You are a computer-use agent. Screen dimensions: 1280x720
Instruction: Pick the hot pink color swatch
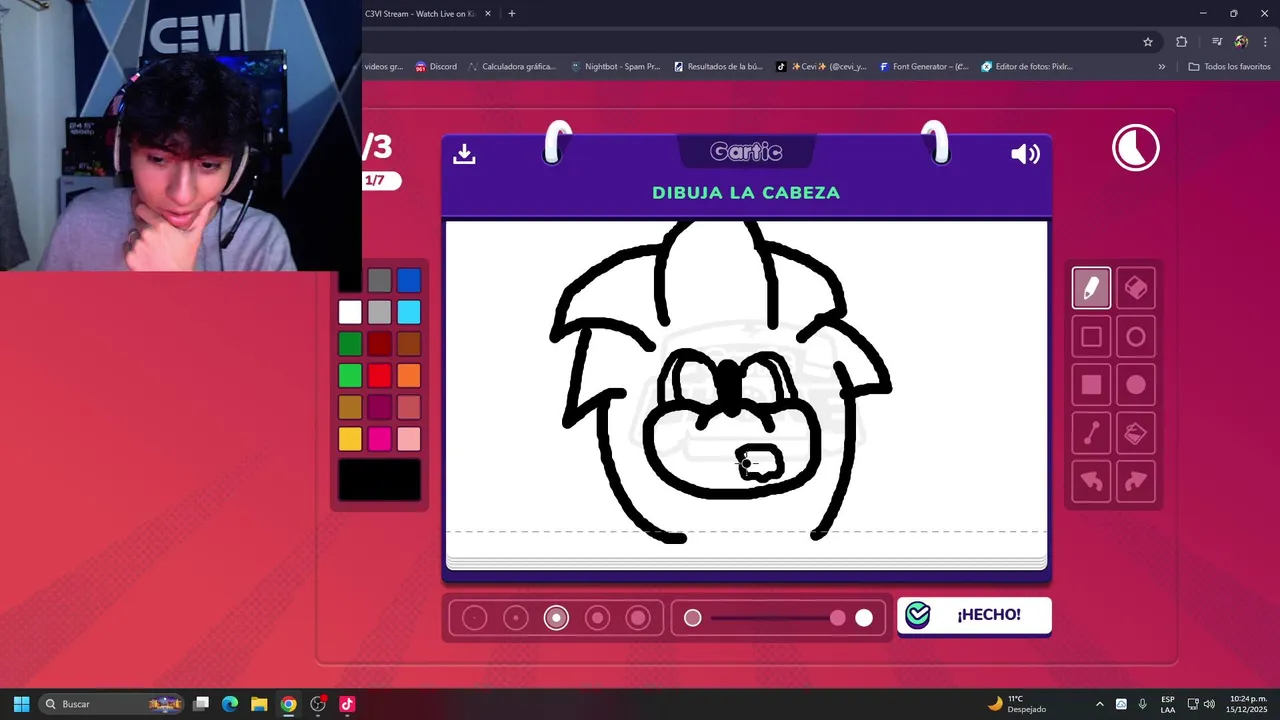pyautogui.click(x=379, y=439)
